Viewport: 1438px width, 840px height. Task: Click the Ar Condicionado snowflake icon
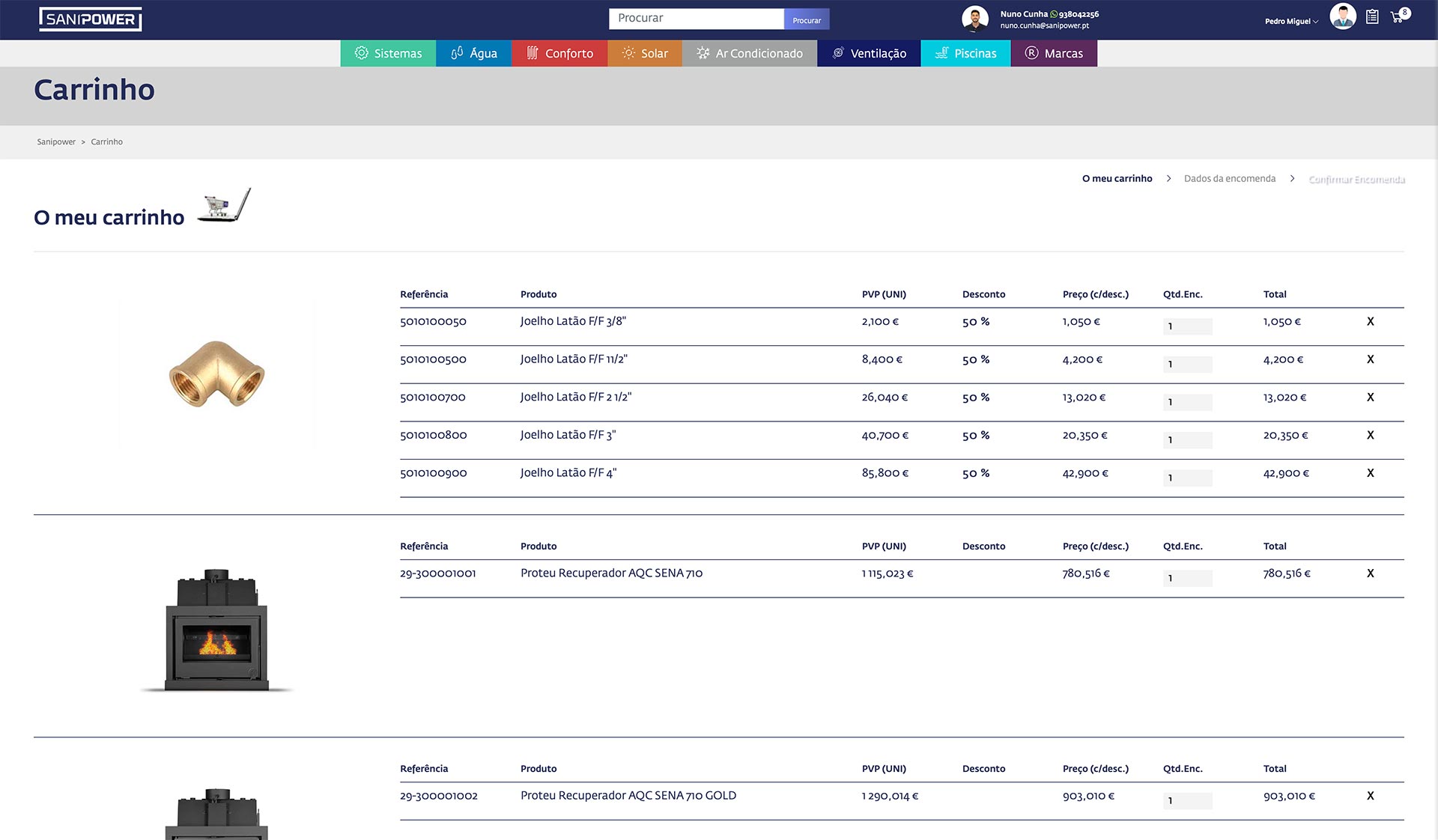coord(703,53)
